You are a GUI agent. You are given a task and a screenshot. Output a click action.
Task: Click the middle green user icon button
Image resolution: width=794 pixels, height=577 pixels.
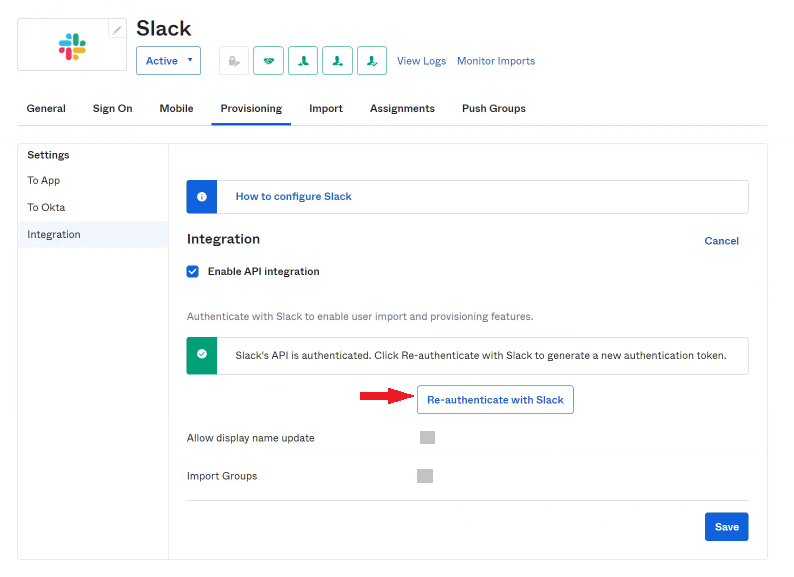coord(337,61)
